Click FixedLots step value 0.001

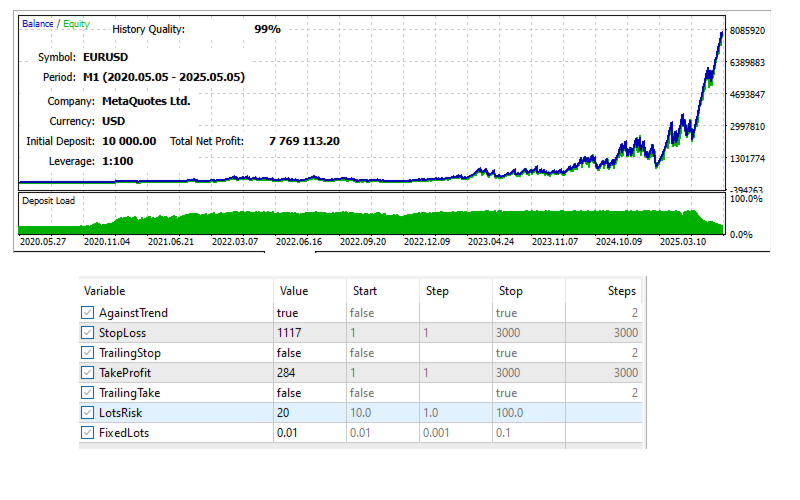pos(436,433)
